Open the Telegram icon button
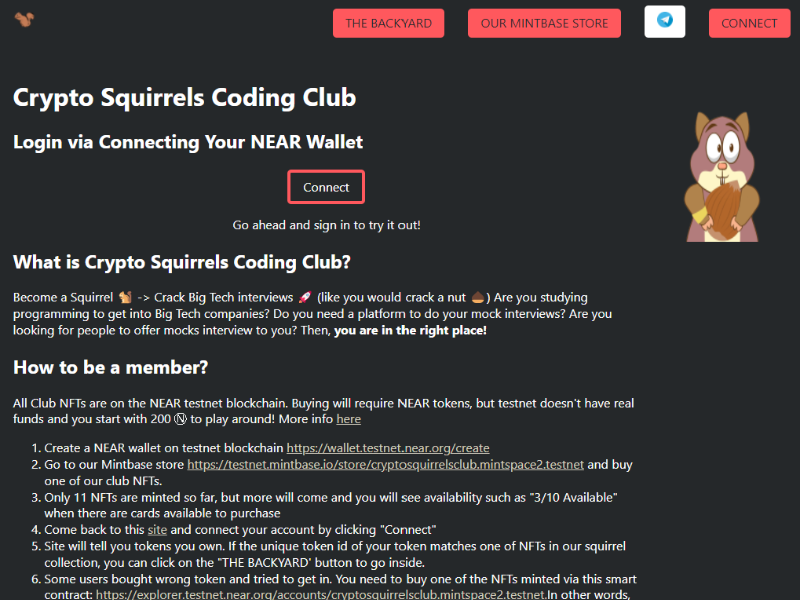800x600 pixels. (664, 22)
